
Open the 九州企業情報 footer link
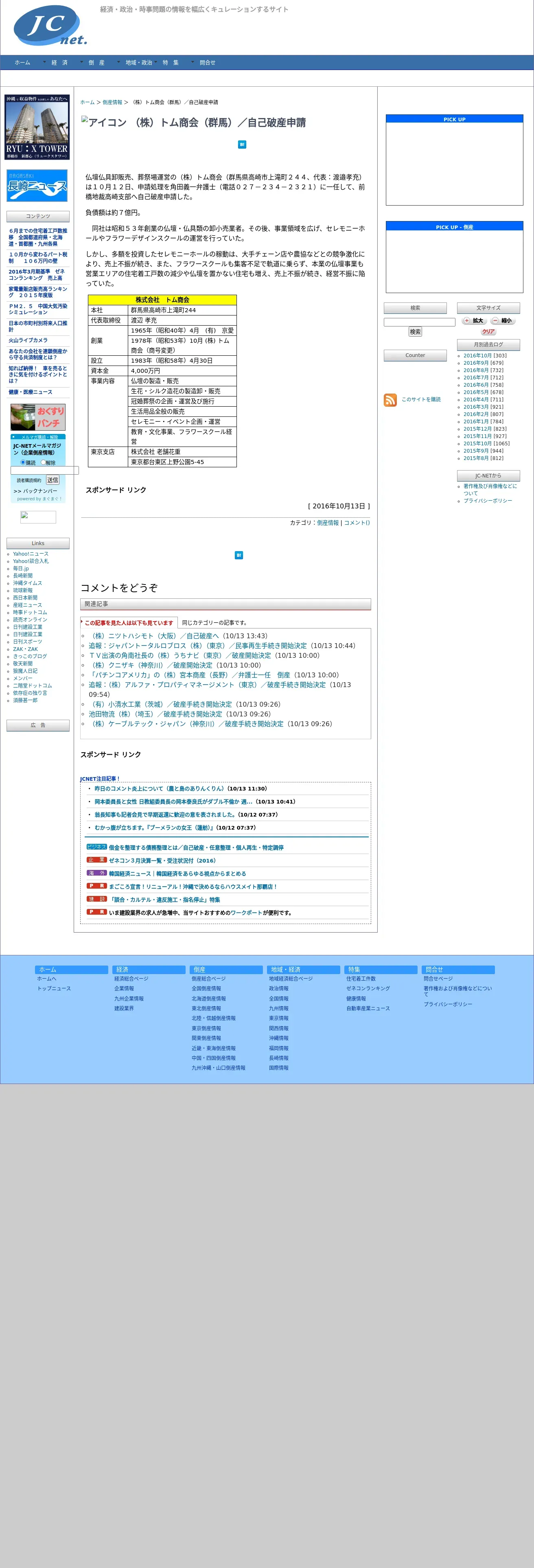[129, 998]
